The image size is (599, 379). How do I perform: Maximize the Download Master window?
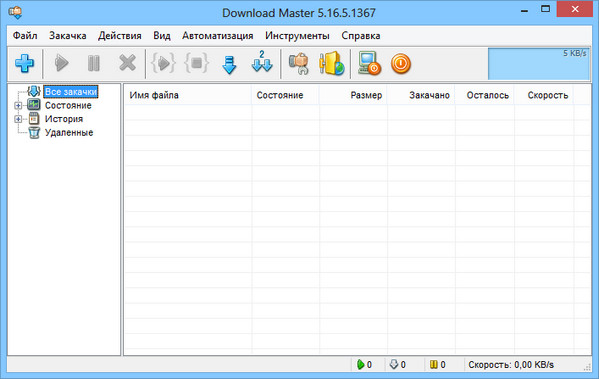pos(546,9)
